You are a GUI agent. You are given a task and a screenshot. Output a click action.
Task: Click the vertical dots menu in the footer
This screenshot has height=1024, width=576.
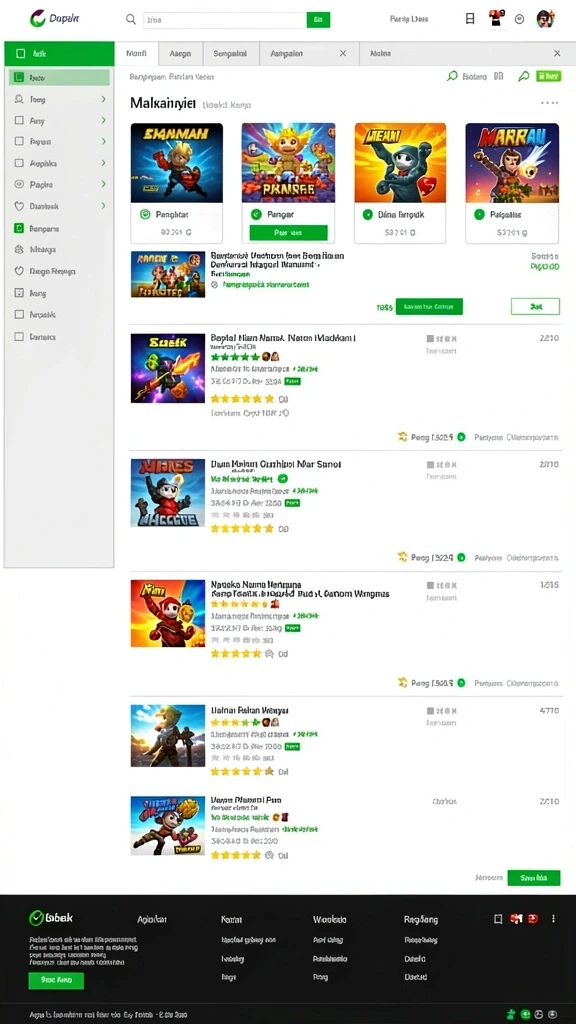553,919
